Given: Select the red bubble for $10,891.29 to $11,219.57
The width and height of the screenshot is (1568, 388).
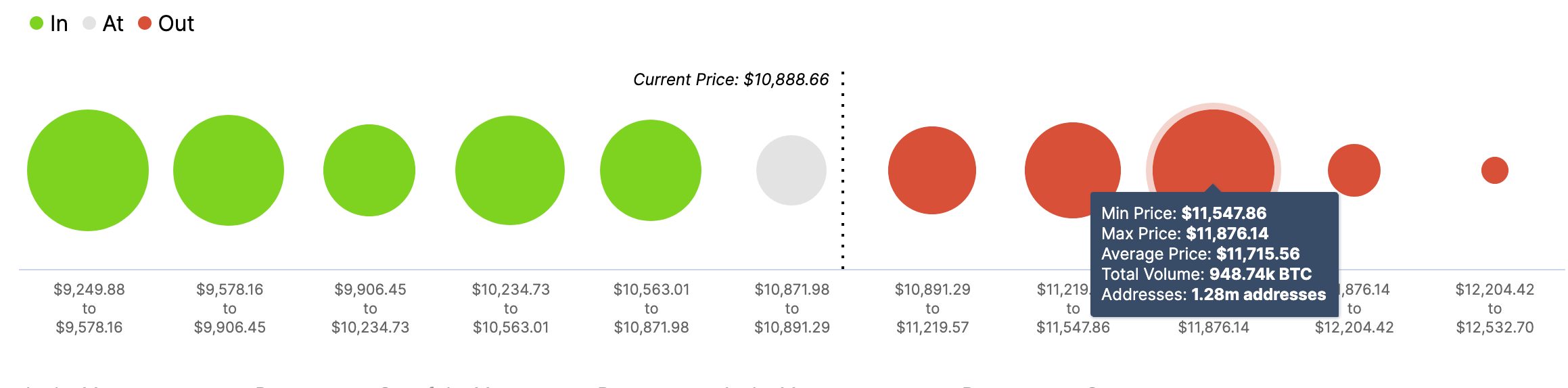Looking at the screenshot, I should [932, 170].
